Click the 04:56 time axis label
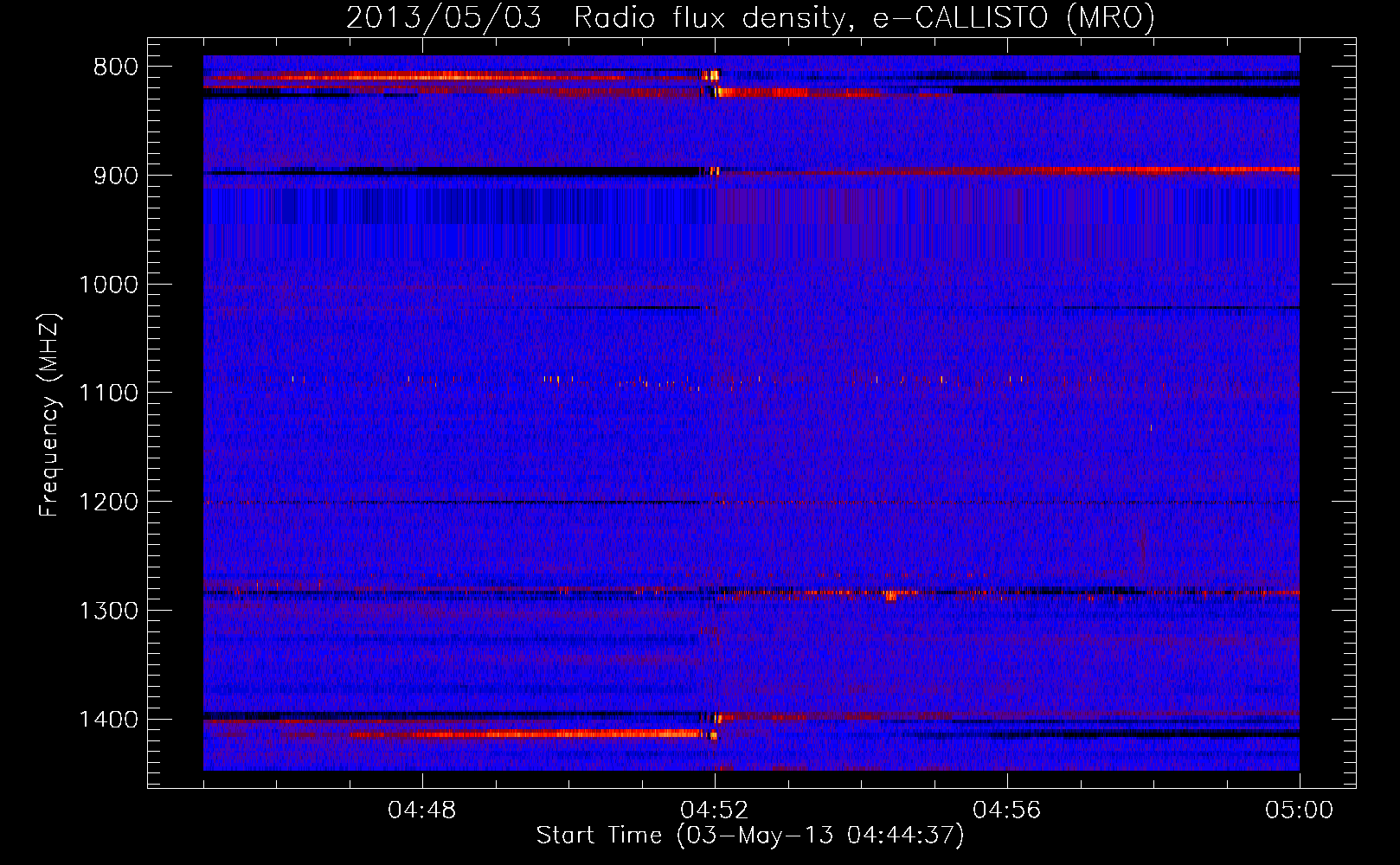This screenshot has width=1400, height=865. point(1007,811)
